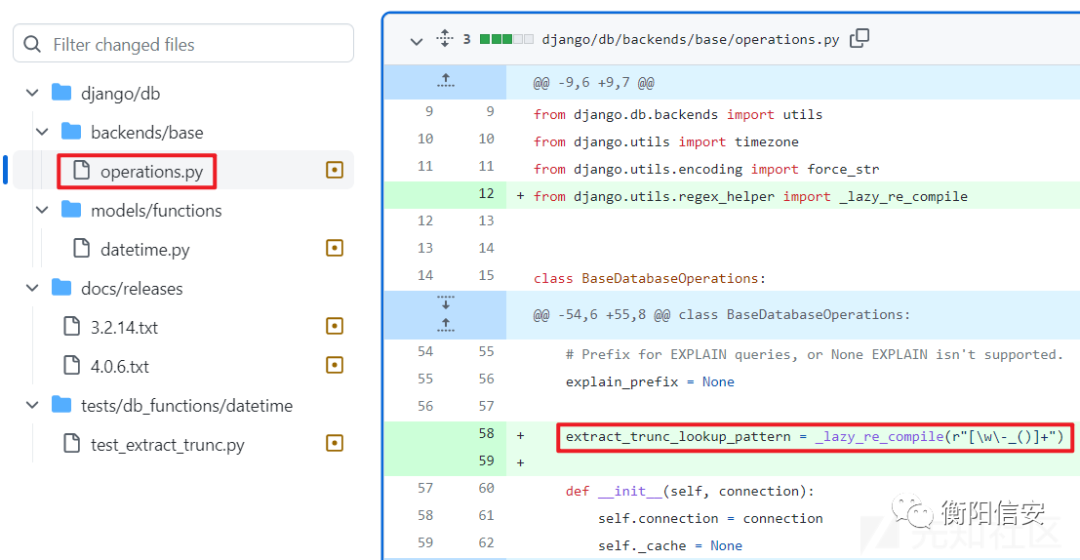
Task: Click modified status icon for datetime.py
Action: pyautogui.click(x=335, y=248)
